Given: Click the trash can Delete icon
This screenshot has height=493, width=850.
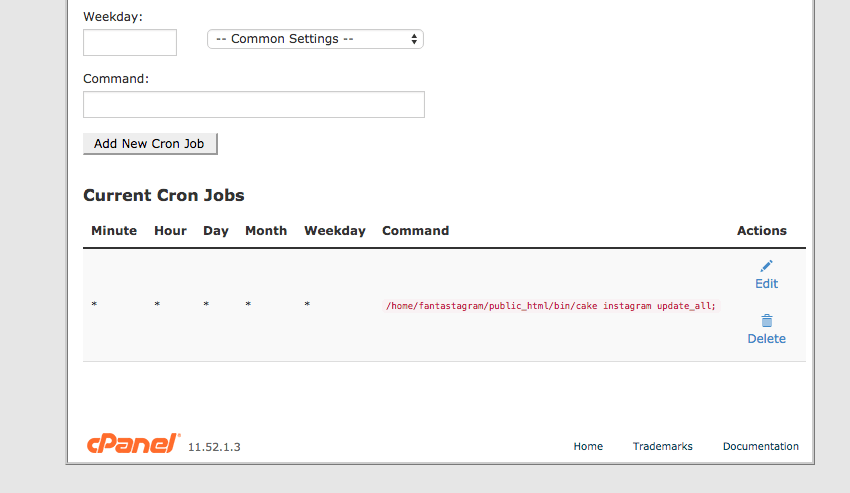Looking at the screenshot, I should (x=766, y=321).
